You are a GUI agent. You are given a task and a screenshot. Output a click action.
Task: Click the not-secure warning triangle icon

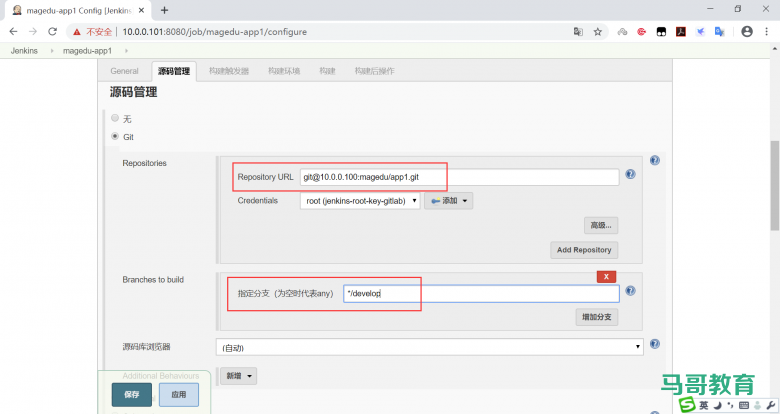[x=77, y=32]
